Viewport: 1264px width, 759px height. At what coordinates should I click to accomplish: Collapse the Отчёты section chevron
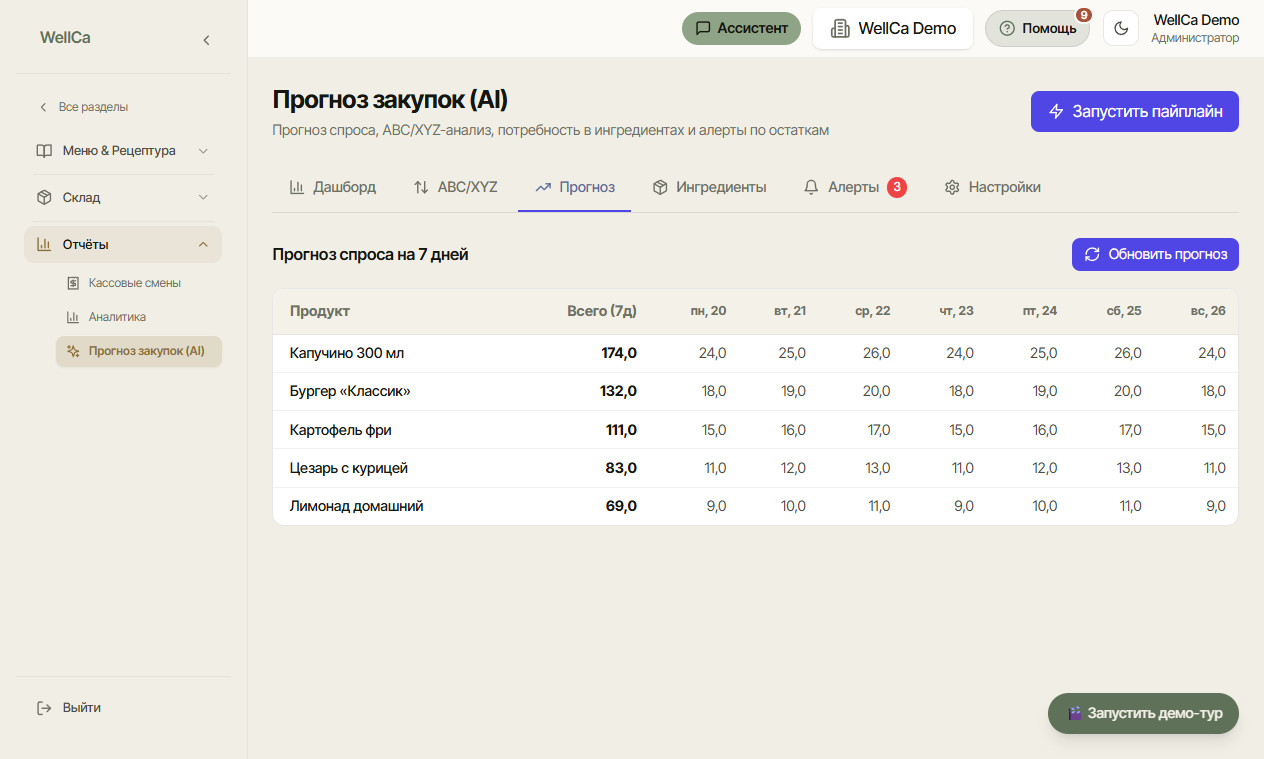(x=203, y=244)
